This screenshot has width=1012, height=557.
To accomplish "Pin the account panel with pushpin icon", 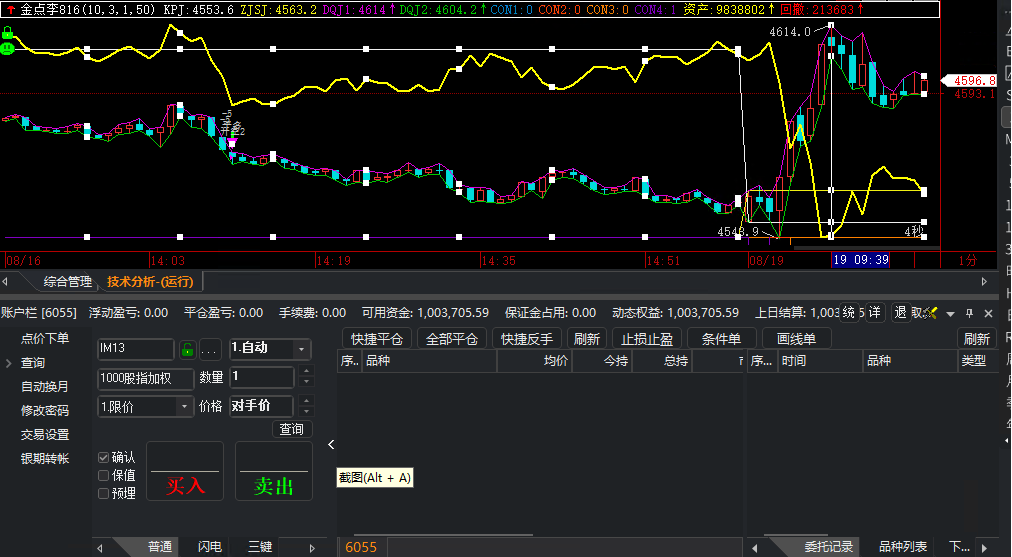I will [969, 313].
